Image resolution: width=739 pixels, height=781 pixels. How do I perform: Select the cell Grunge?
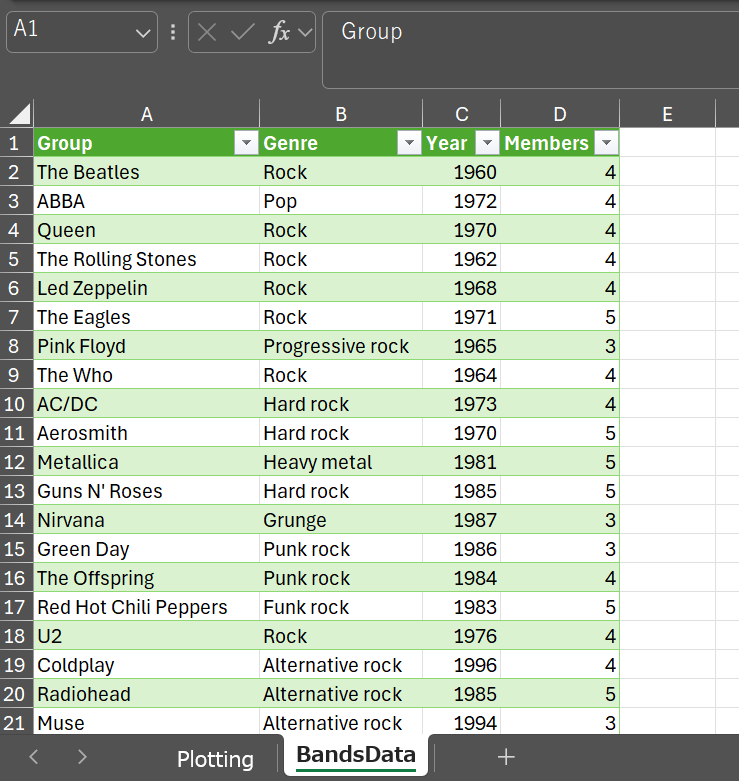coord(341,520)
